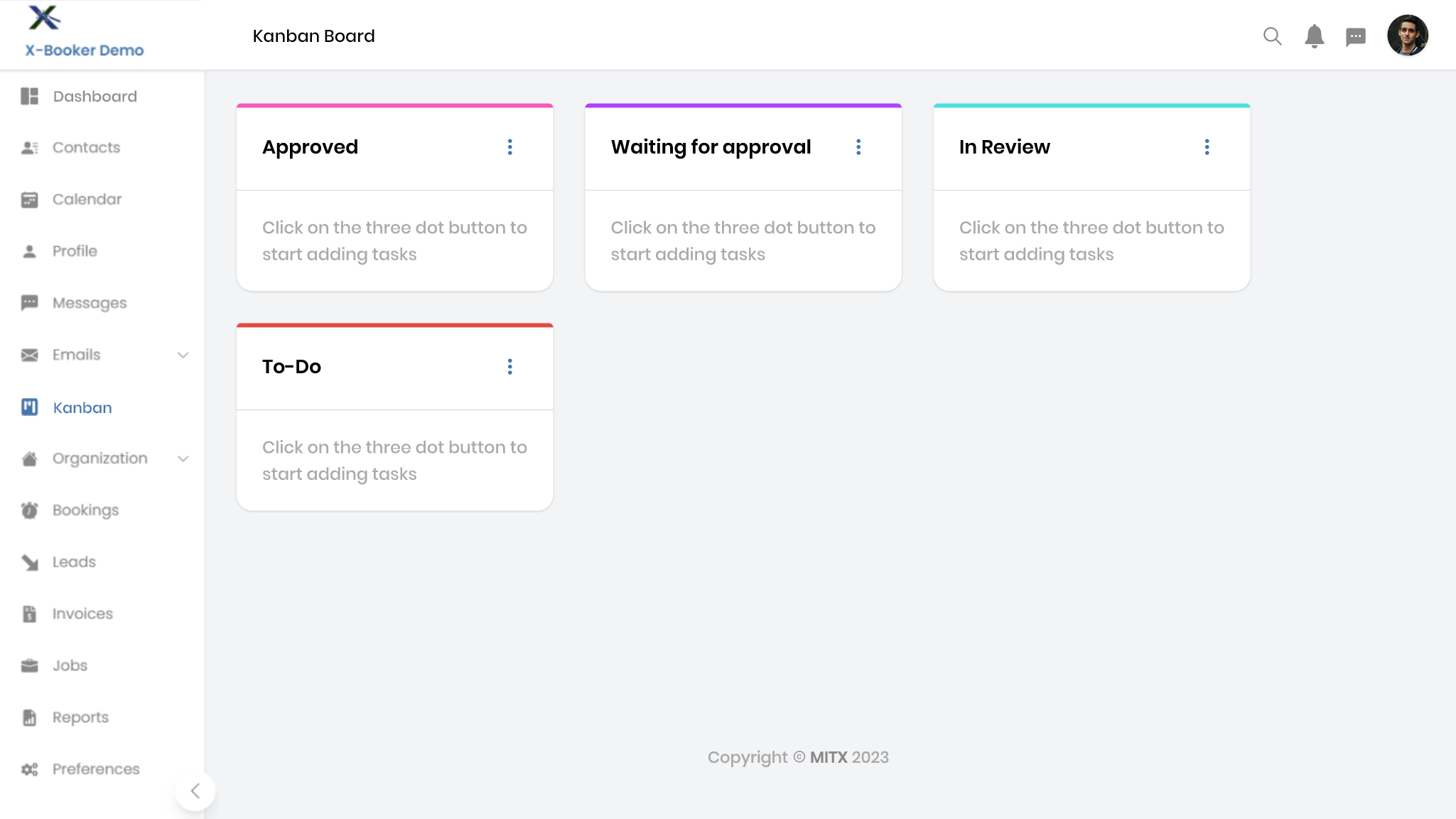Click the search magnifier icon
Image resolution: width=1456 pixels, height=819 pixels.
[x=1272, y=36]
